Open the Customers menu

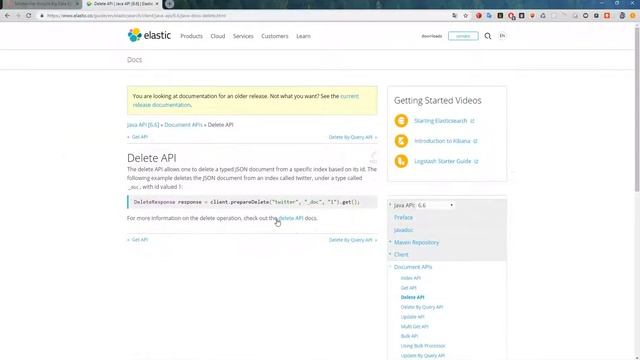point(275,36)
